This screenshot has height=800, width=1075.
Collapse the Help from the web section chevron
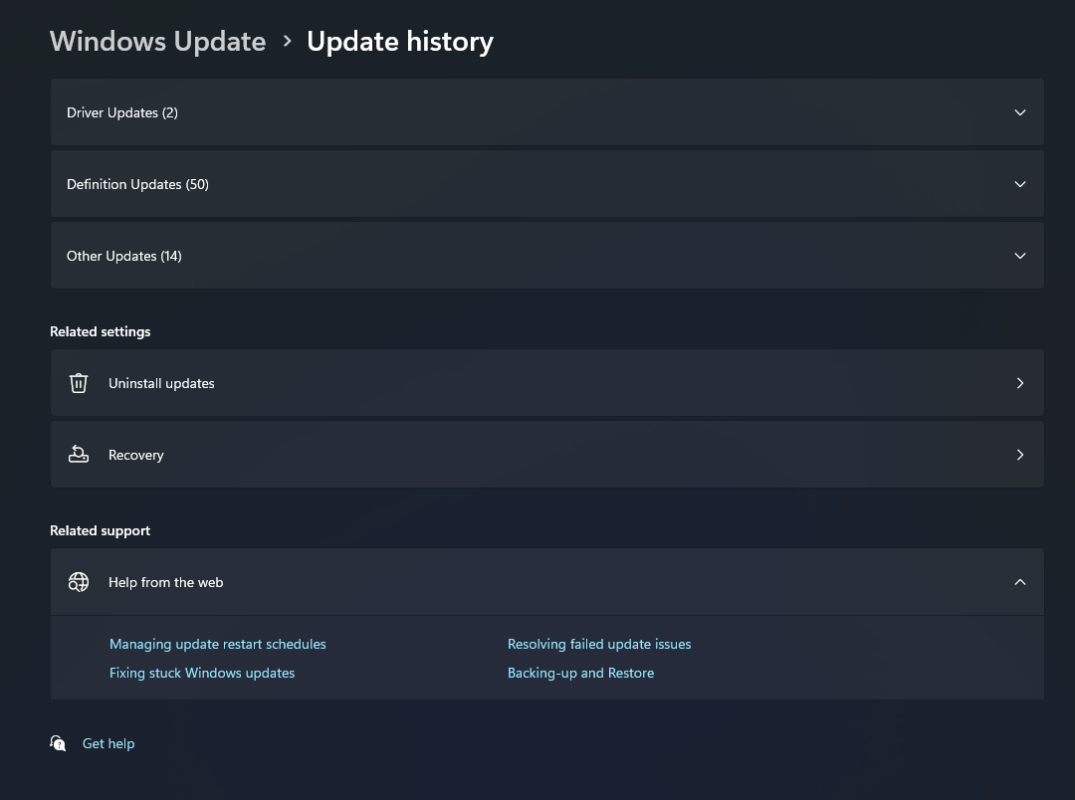(1019, 582)
